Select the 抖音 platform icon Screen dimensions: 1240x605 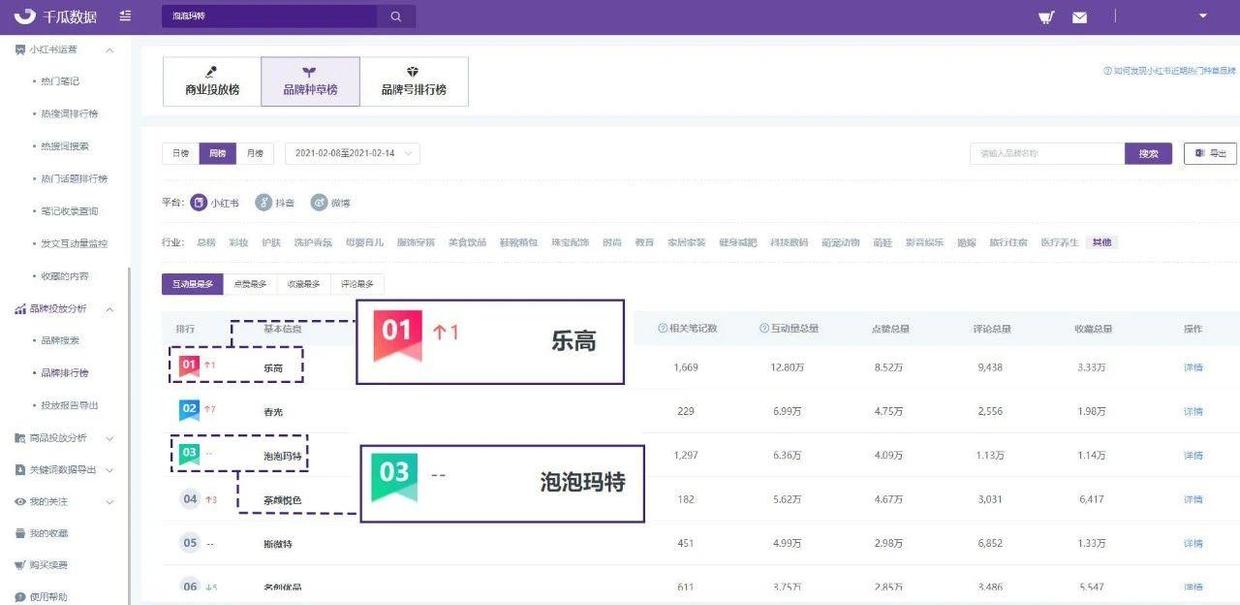click(262, 202)
